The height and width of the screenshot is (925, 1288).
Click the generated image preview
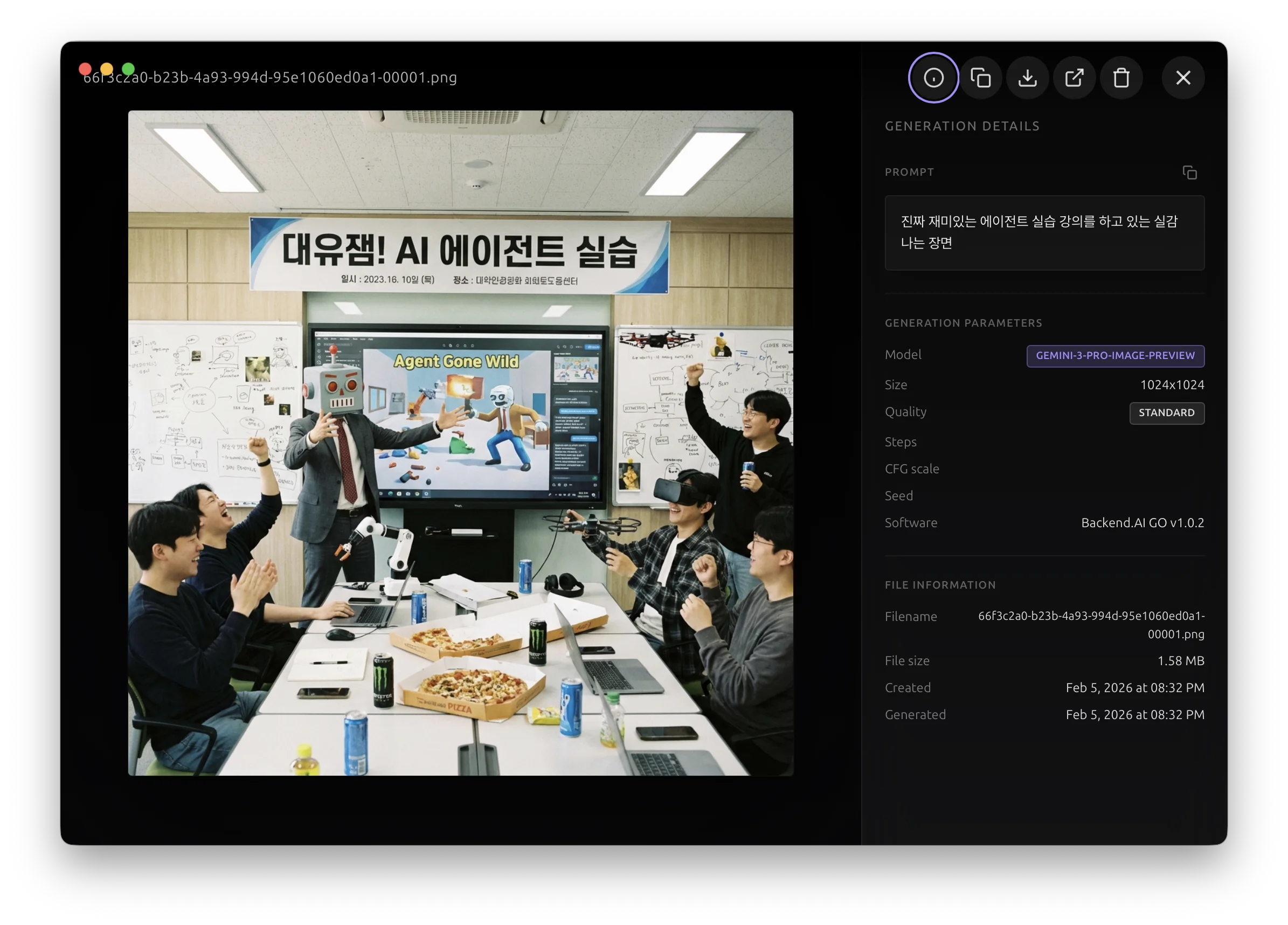[460, 443]
